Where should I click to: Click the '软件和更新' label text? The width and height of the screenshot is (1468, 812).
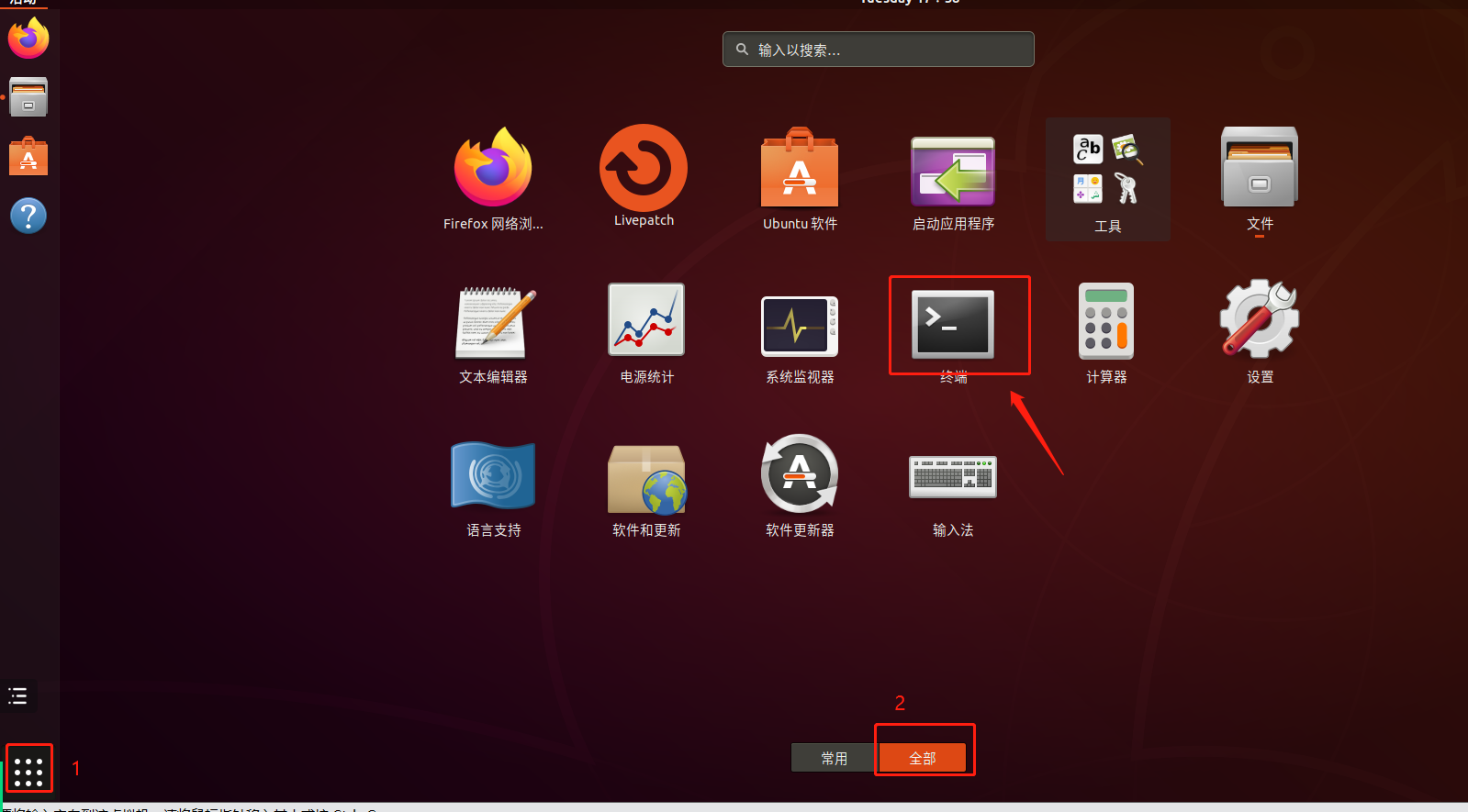(x=646, y=530)
